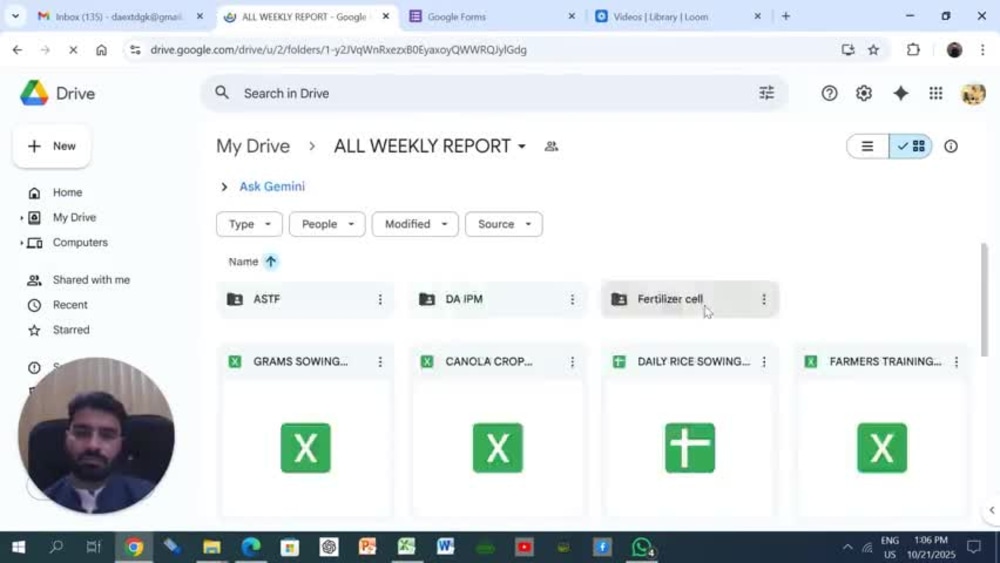Open WhatsApp from the taskbar
This screenshot has height=563, width=1000.
pyautogui.click(x=642, y=547)
